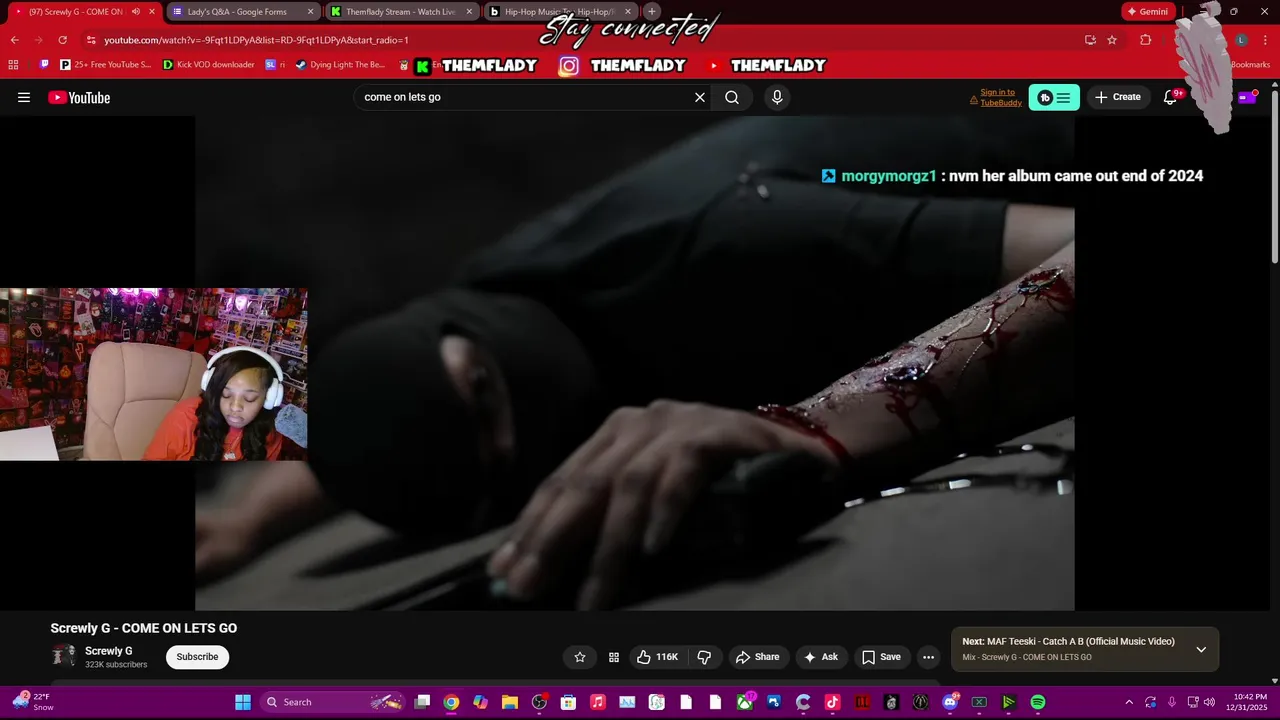The image size is (1280, 720).
Task: Open Xbox app from taskbar
Action: 745,702
